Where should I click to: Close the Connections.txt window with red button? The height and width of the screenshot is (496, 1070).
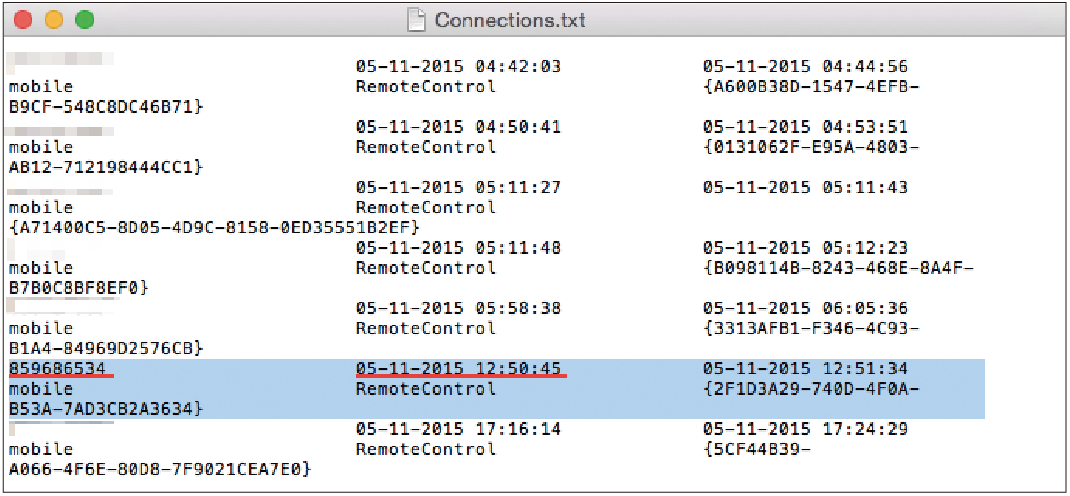(x=23, y=19)
